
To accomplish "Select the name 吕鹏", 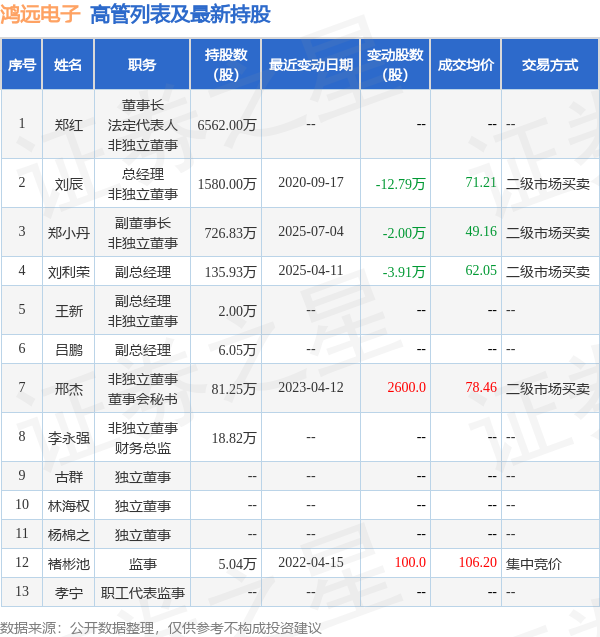I will coord(69,349).
